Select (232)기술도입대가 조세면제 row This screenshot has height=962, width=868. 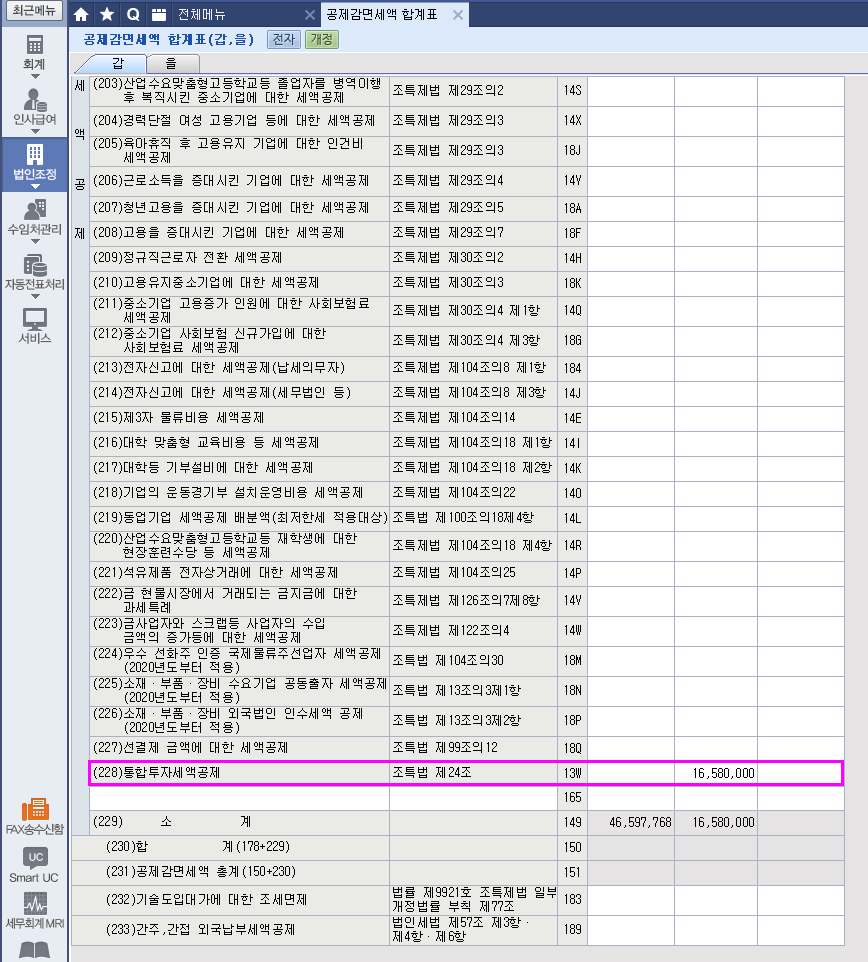tap(458, 900)
